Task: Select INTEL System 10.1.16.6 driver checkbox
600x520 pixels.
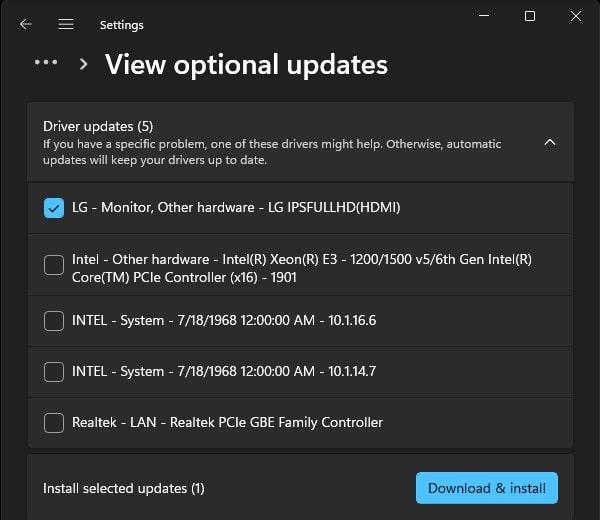Action: click(x=54, y=321)
